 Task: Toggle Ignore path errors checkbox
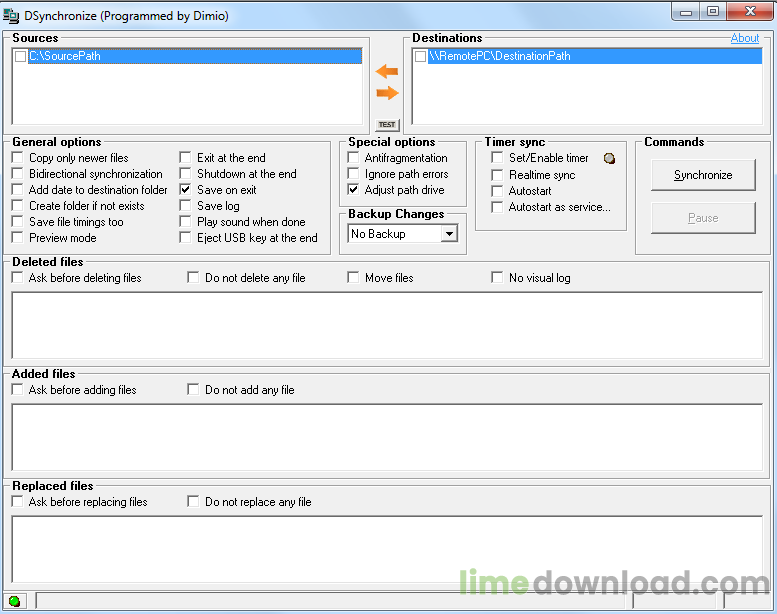(x=353, y=173)
